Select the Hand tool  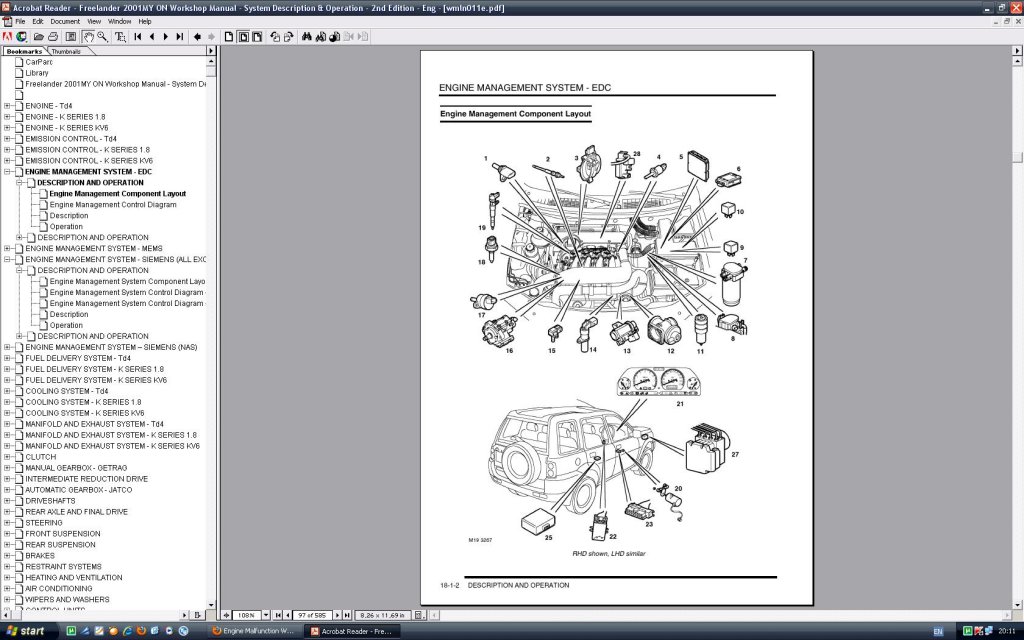tap(89, 37)
